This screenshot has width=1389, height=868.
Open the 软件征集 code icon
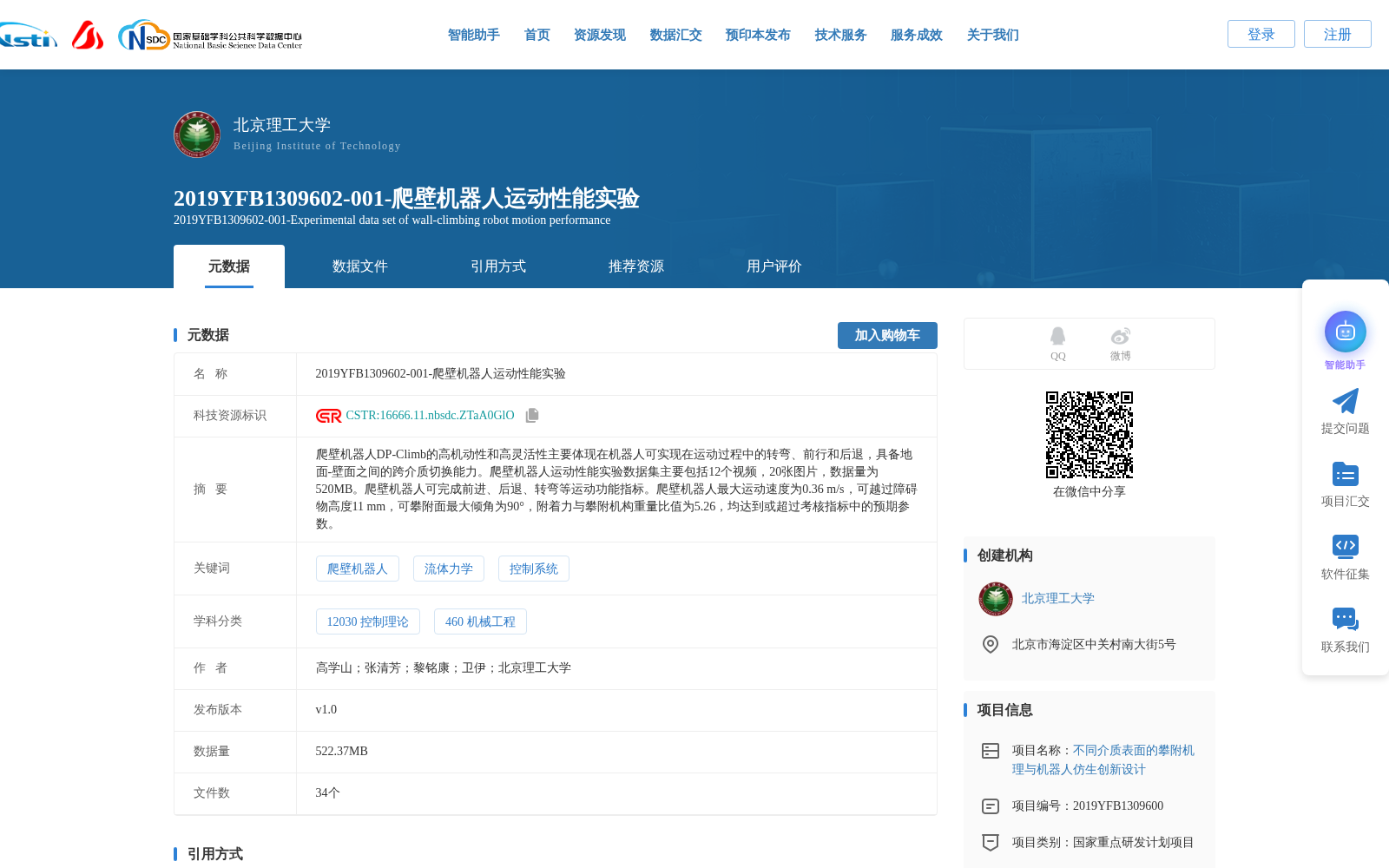pyautogui.click(x=1346, y=546)
